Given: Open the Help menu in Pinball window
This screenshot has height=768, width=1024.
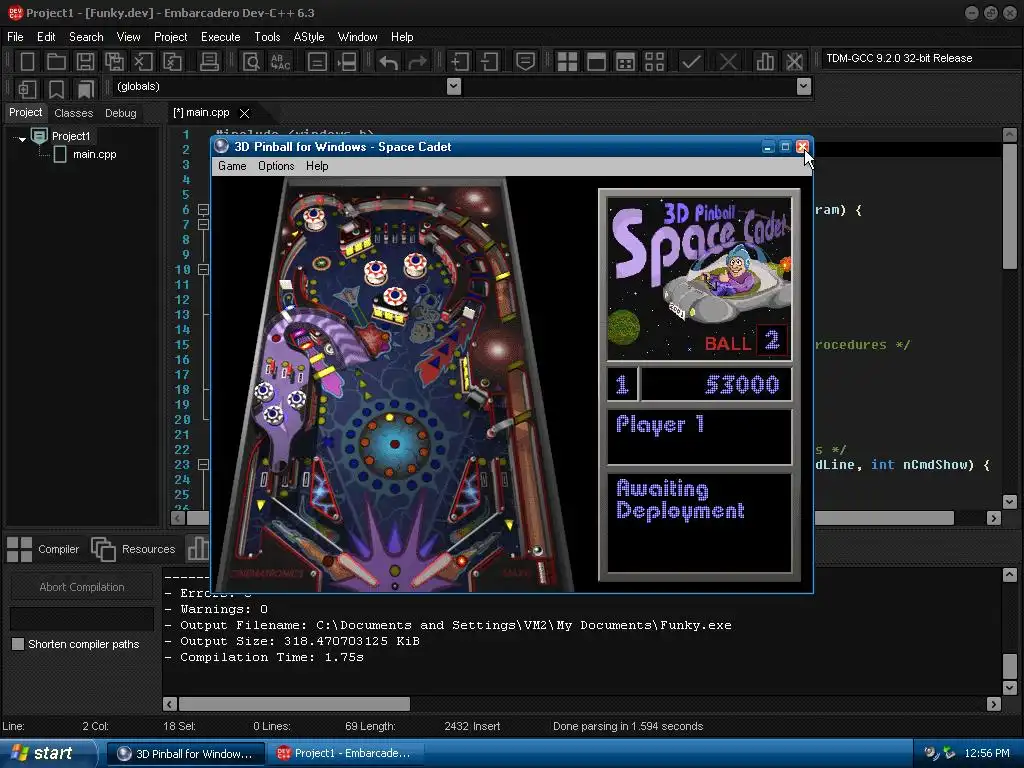Looking at the screenshot, I should [317, 166].
